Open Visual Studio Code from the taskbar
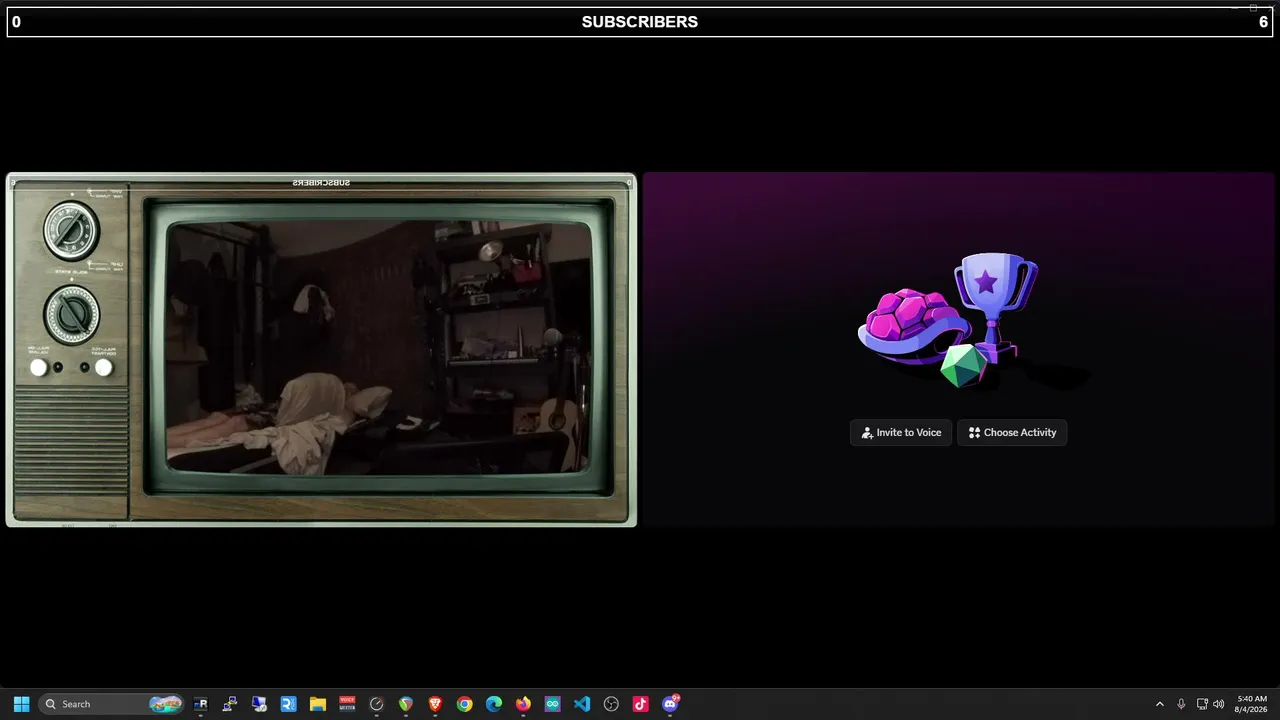 (582, 704)
